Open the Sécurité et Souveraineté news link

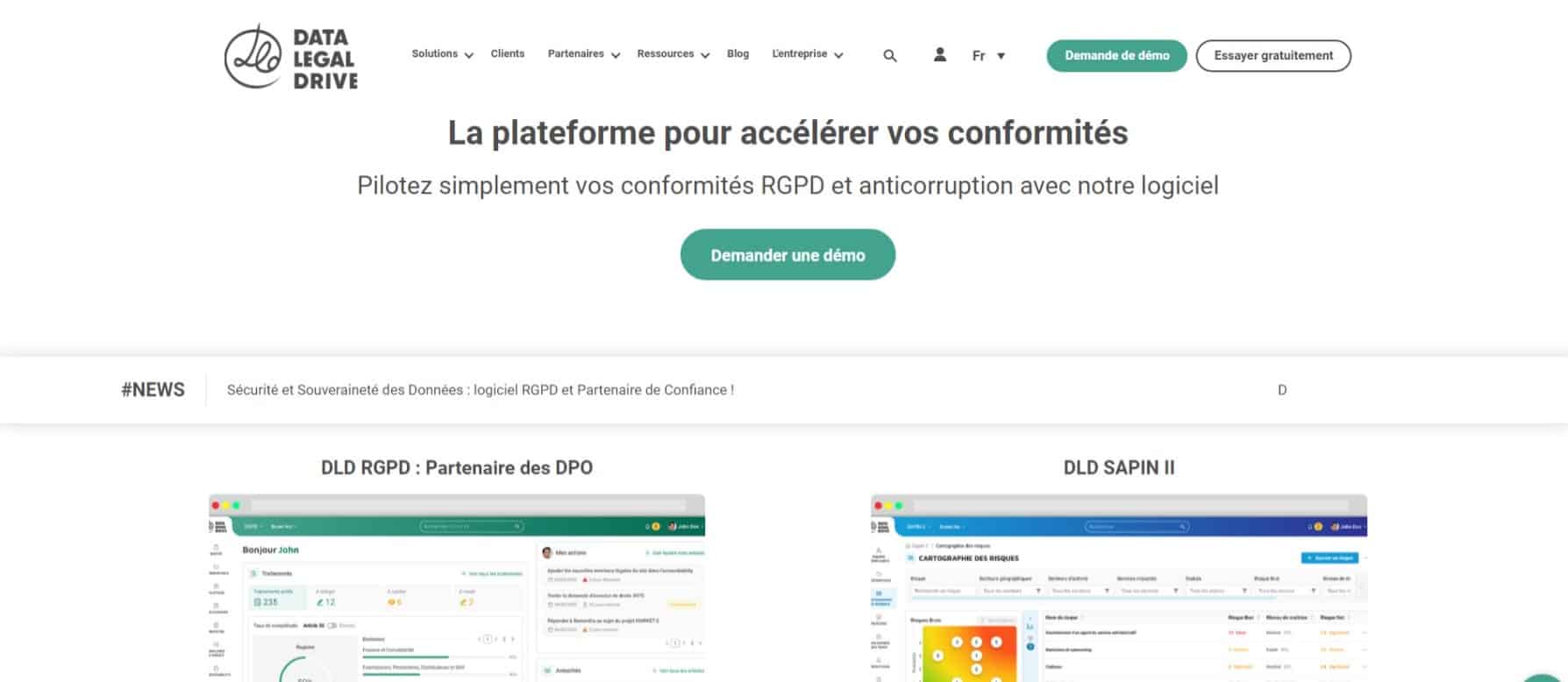(481, 390)
